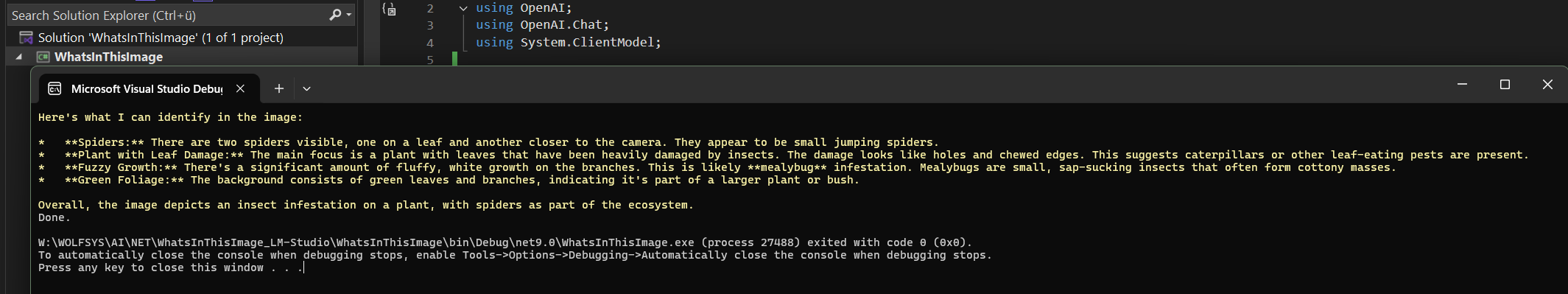Minimize the debug console window
The width and height of the screenshot is (1568, 294).
click(1462, 85)
